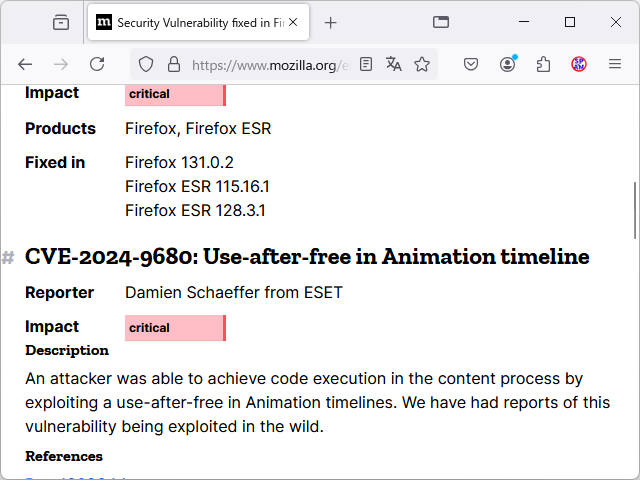Click the site security padlock icon
This screenshot has height=480, width=640.
click(x=173, y=64)
